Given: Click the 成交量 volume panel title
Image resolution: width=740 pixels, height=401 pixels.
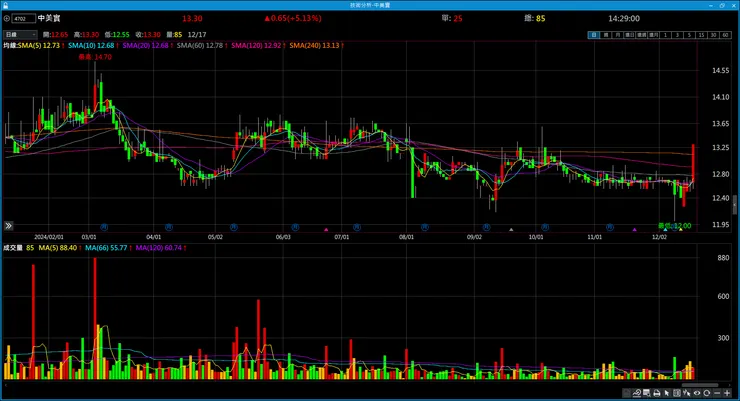Looking at the screenshot, I should coord(13,248).
